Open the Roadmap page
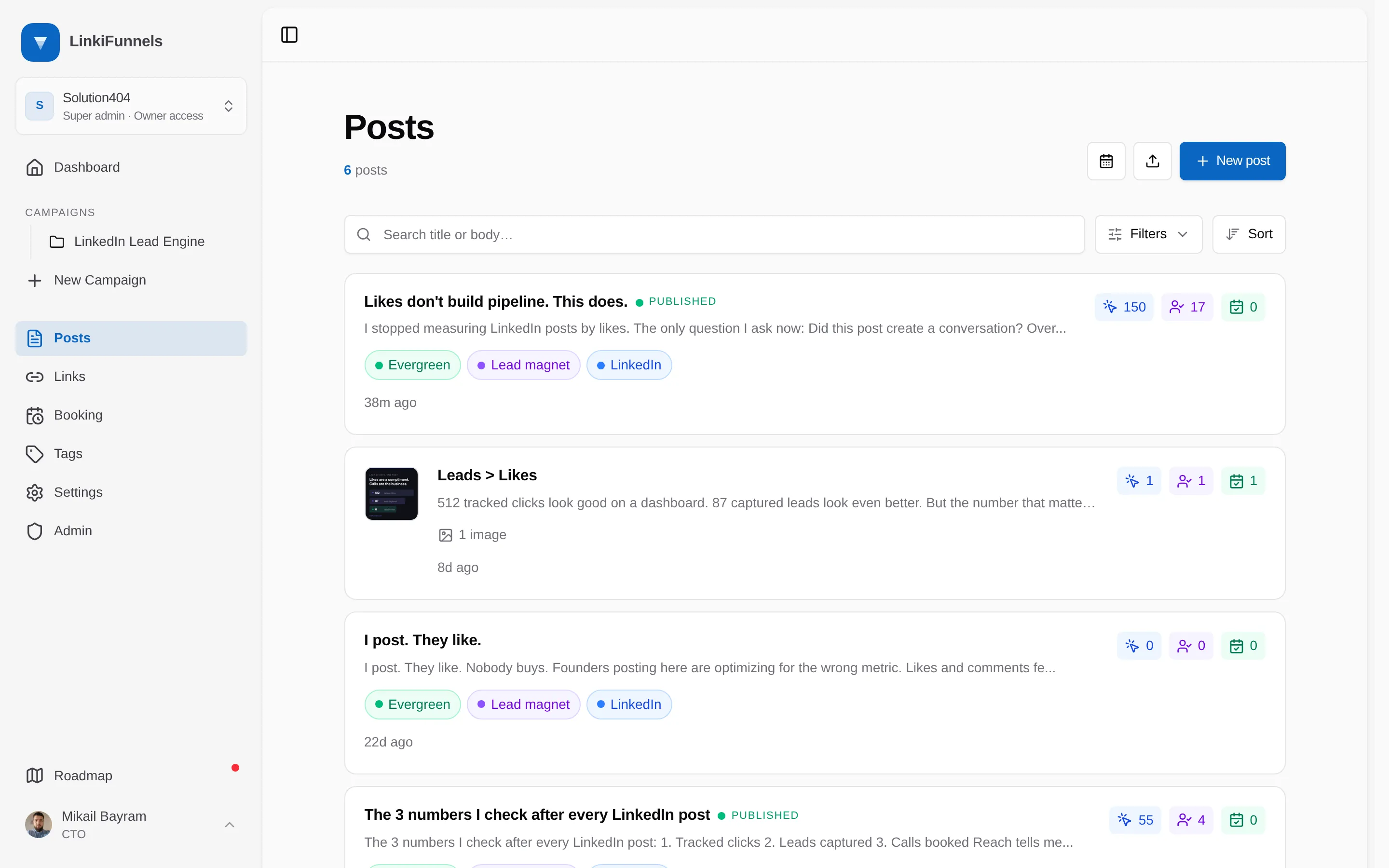 pyautogui.click(x=132, y=775)
